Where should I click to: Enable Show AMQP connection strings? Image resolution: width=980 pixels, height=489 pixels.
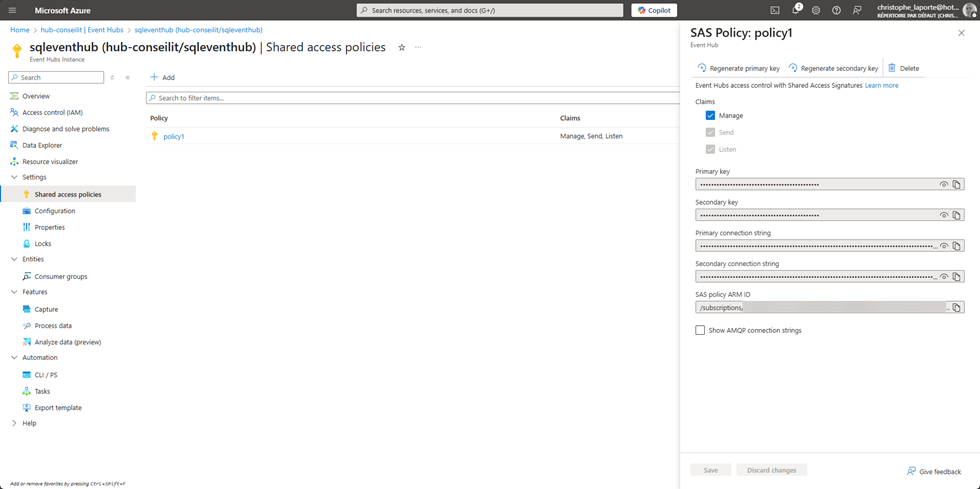pos(700,330)
